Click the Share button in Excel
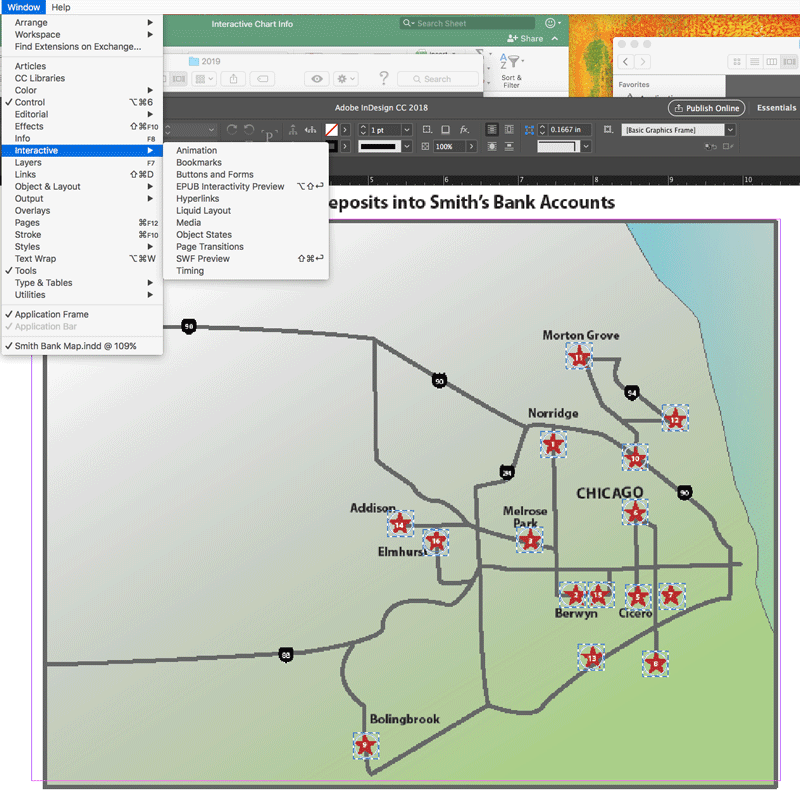The width and height of the screenshot is (800, 806). (x=525, y=38)
